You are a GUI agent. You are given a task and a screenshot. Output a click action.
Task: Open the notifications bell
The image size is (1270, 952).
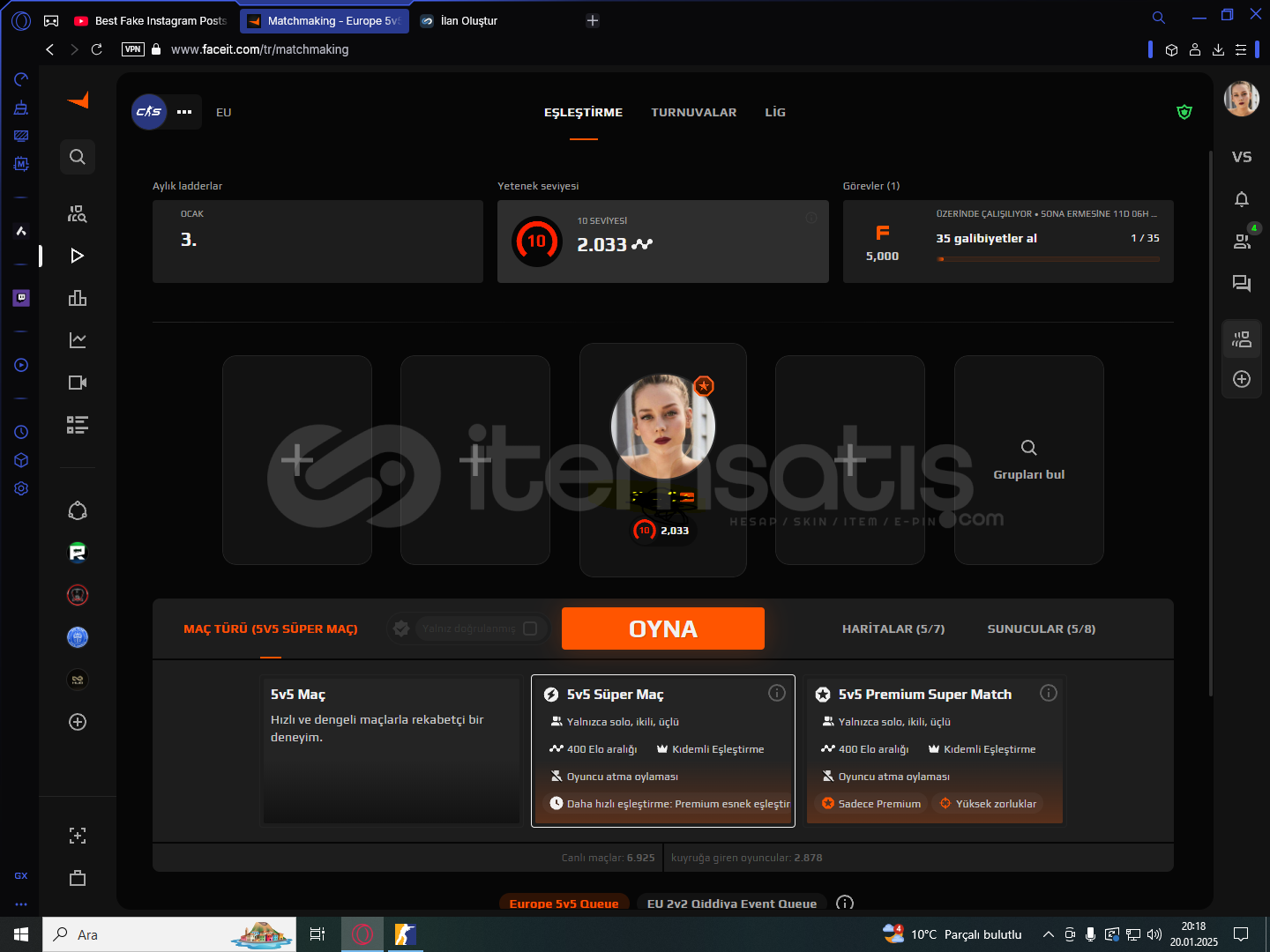point(1242,199)
